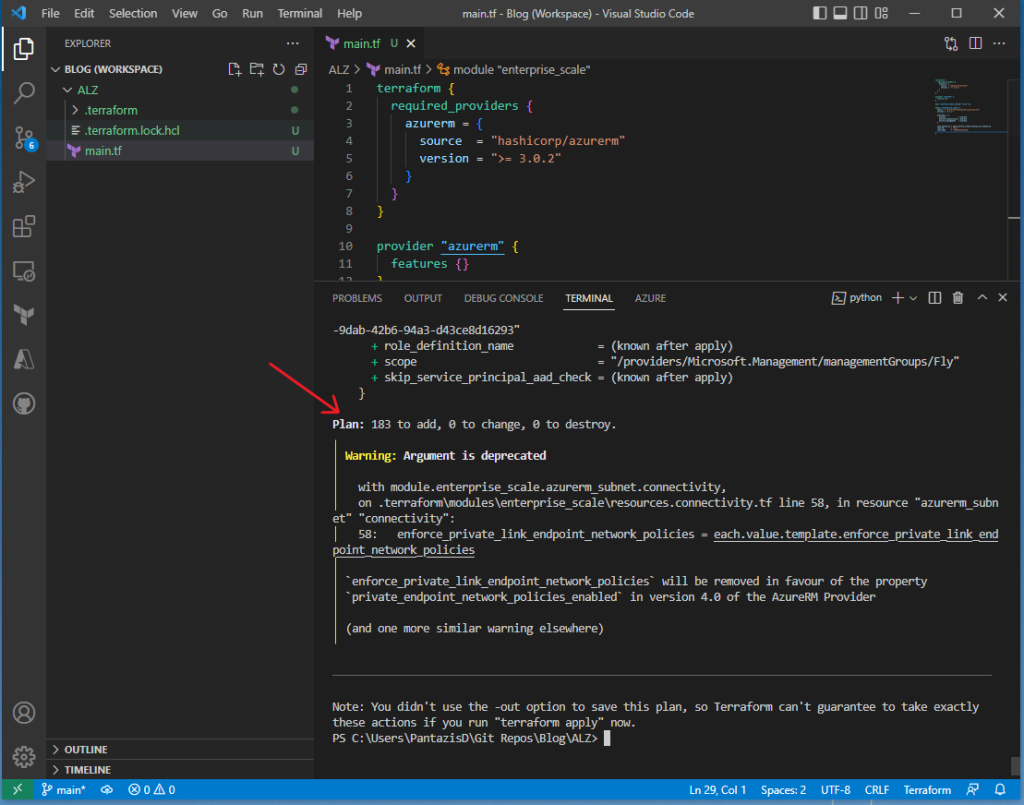This screenshot has height=805, width=1024.
Task: Expand the TIMELINE section
Action: (87, 770)
